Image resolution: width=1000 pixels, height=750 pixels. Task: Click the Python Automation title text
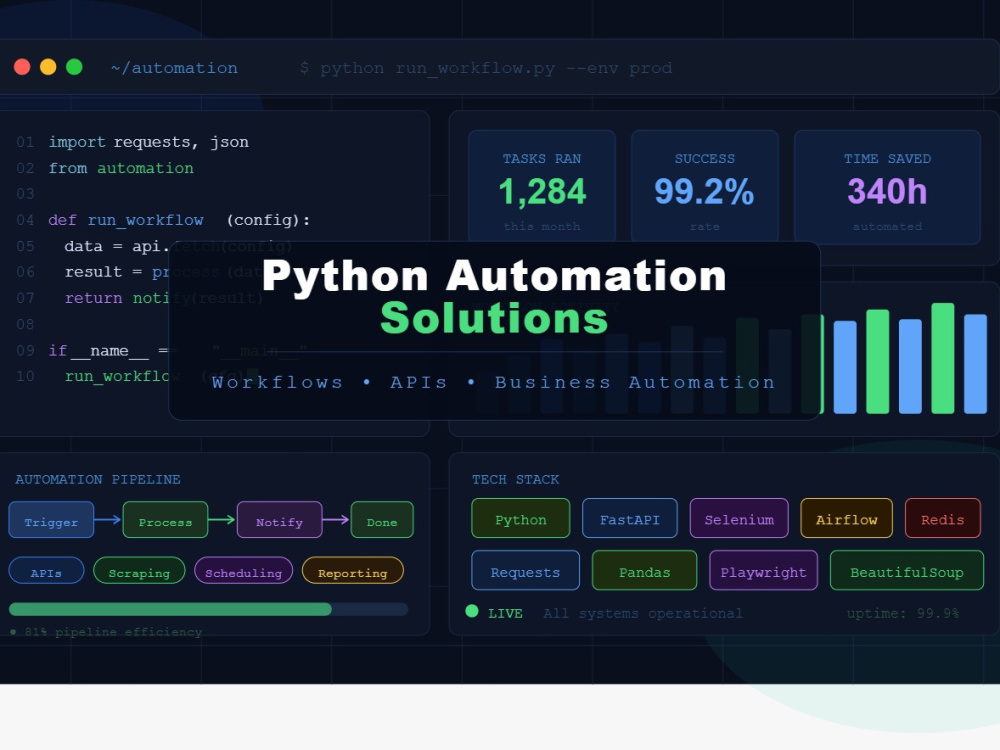[x=494, y=276]
